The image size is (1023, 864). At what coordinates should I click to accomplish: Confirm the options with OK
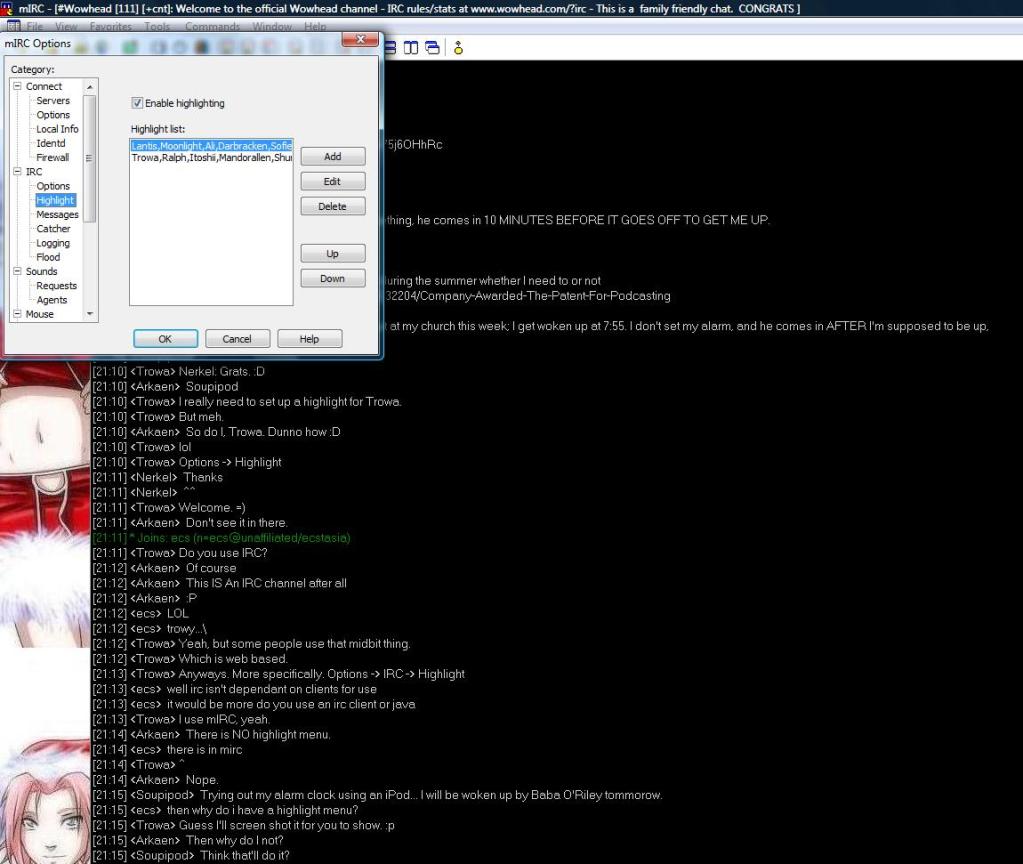point(165,339)
